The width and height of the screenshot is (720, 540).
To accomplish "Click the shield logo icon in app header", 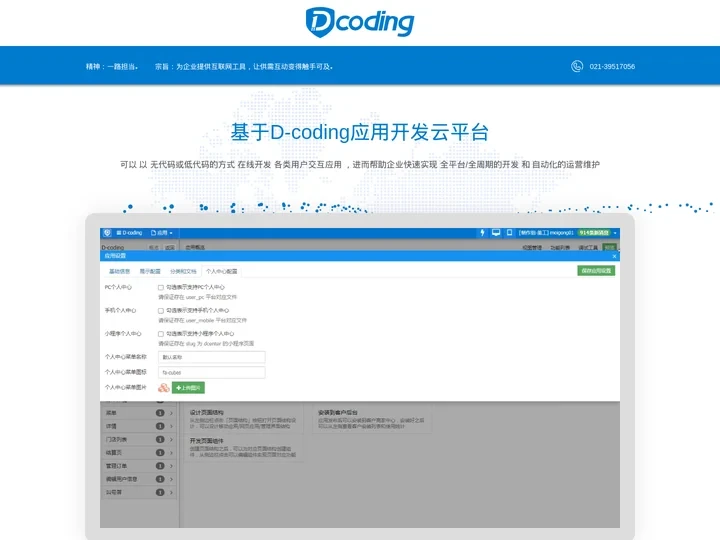I will pos(107,233).
